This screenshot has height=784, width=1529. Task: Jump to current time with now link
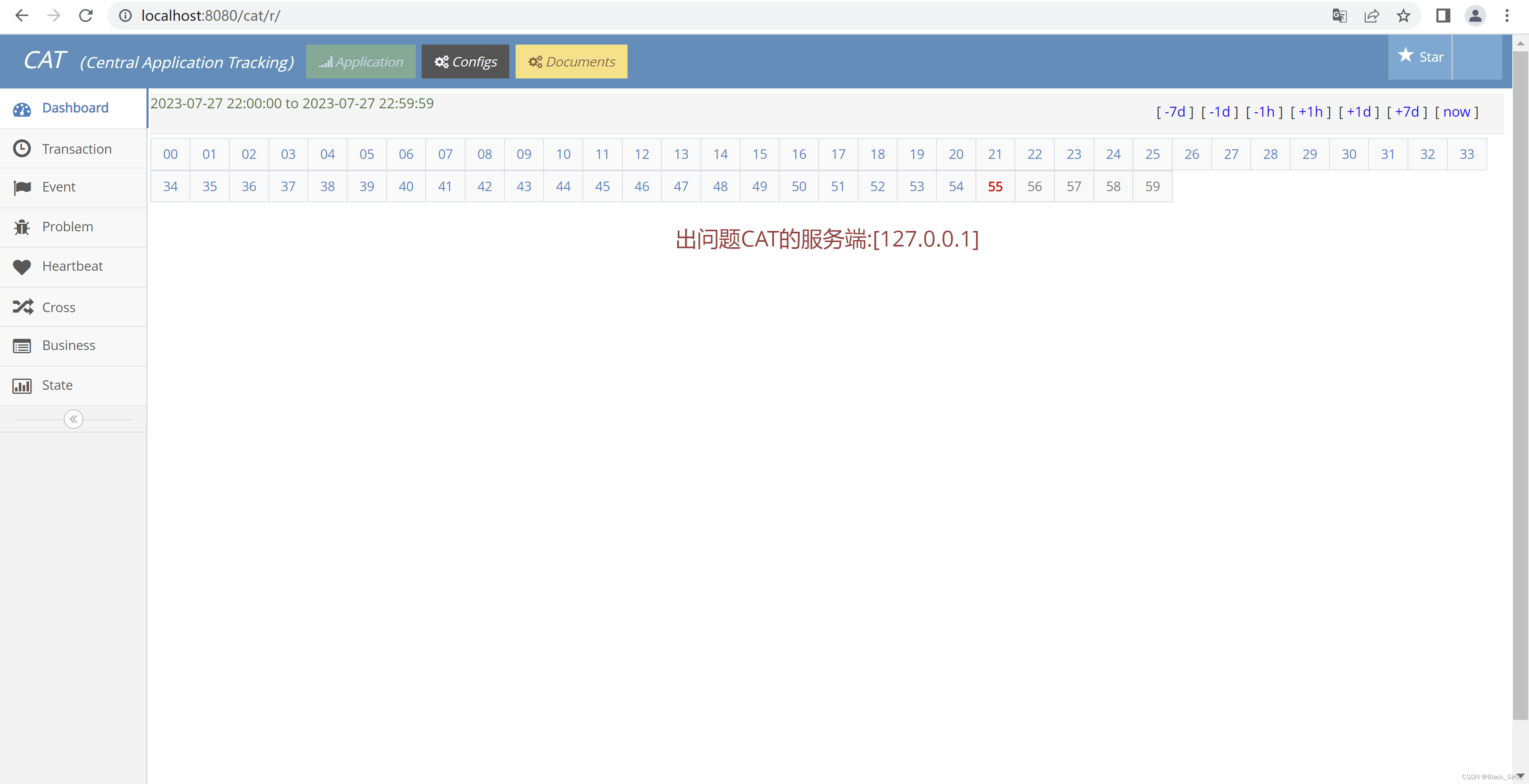pyautogui.click(x=1457, y=111)
